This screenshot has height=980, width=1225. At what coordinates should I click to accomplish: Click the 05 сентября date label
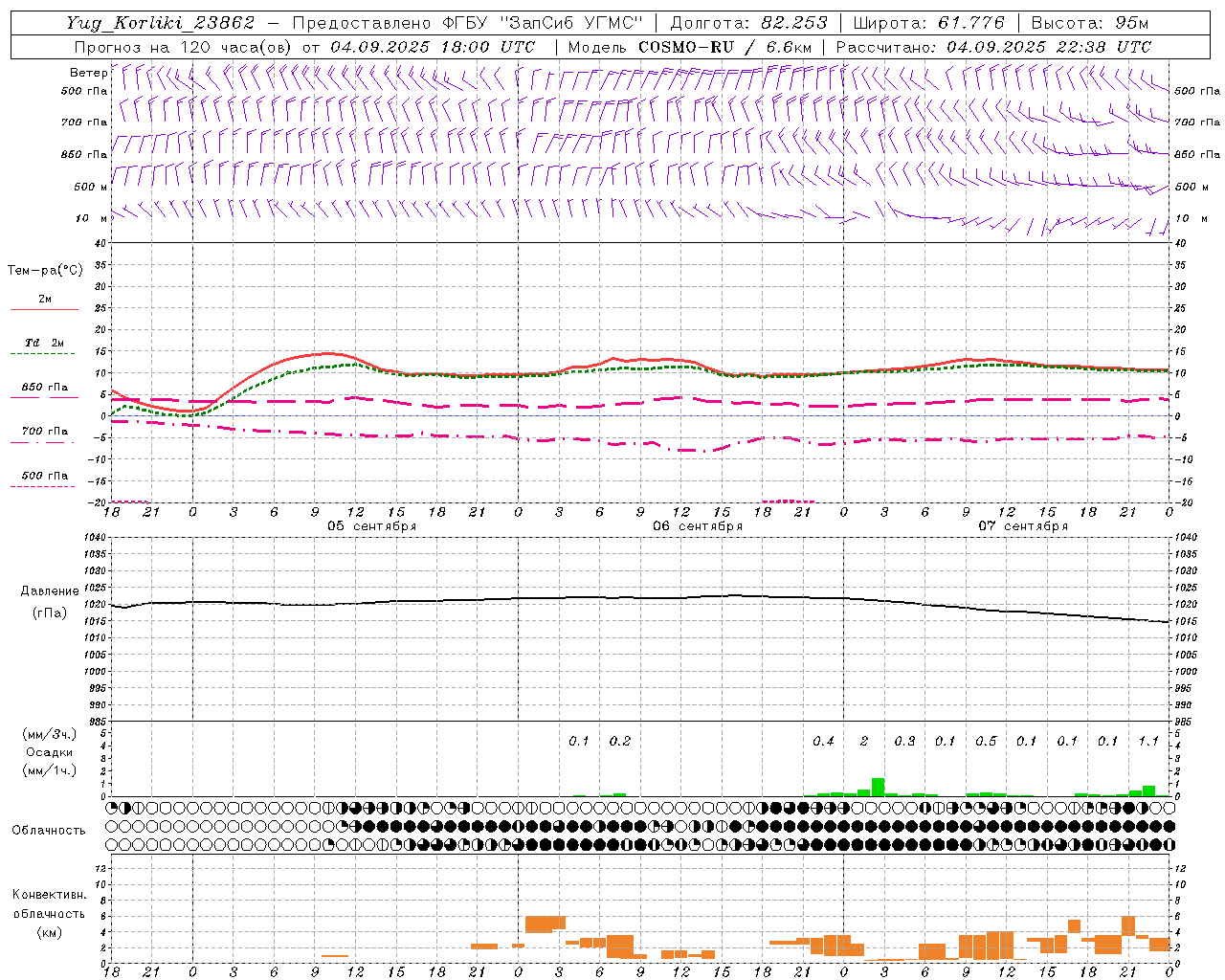pos(372,526)
